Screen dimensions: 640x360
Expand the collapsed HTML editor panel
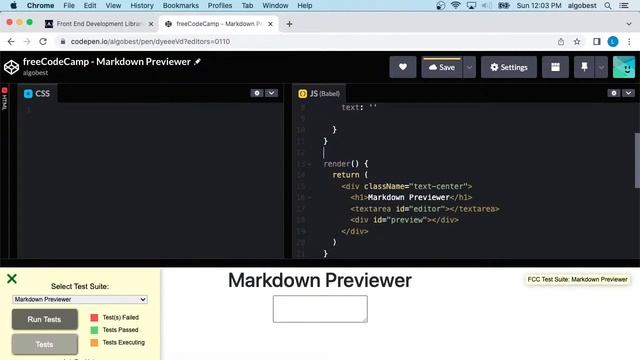(x=4, y=99)
